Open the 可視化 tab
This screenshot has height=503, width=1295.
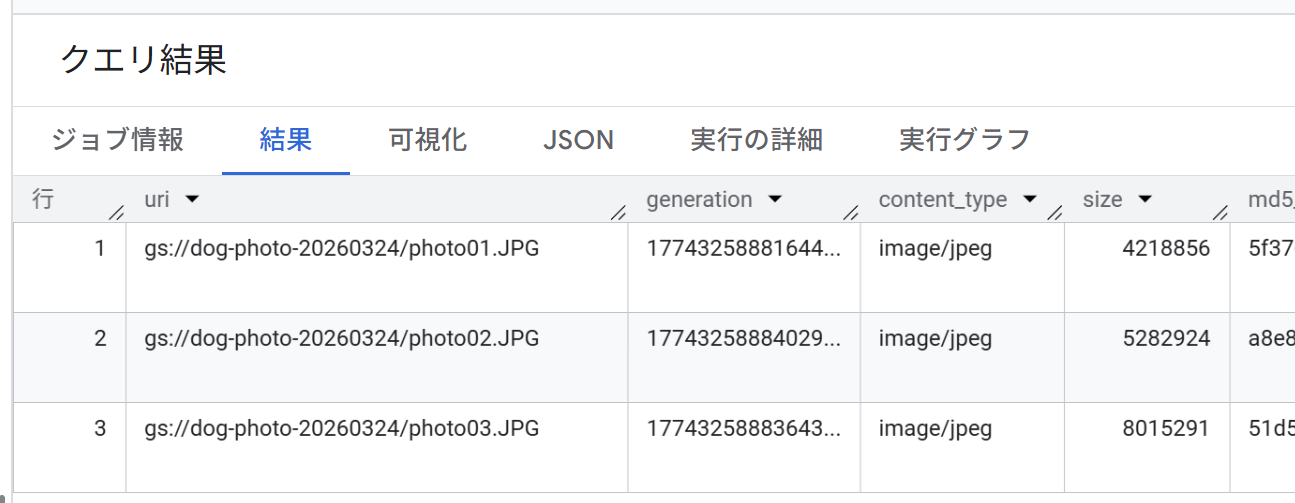point(427,140)
